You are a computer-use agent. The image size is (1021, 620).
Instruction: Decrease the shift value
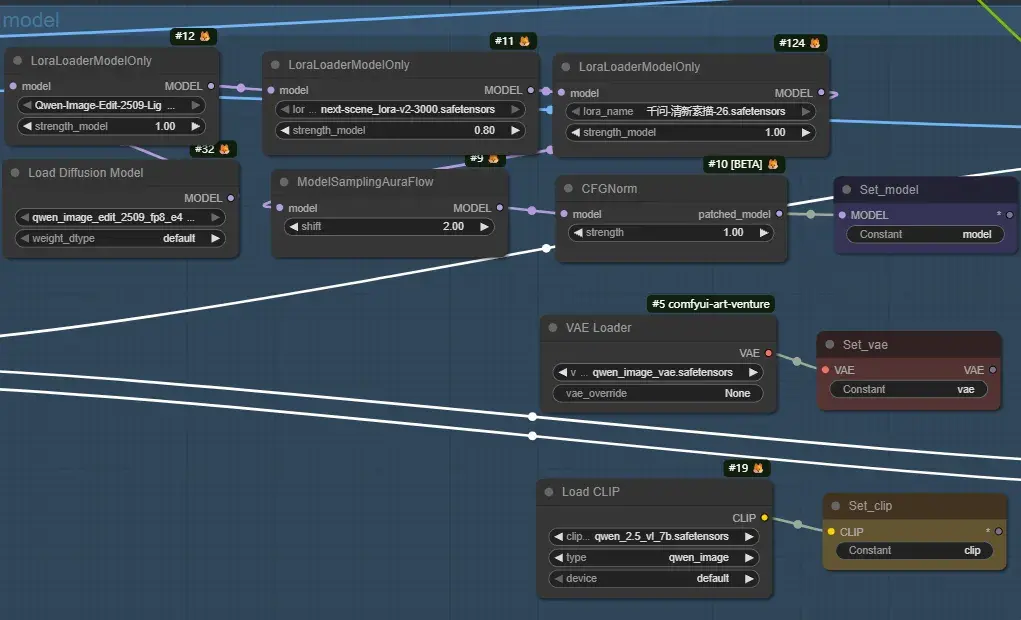[294, 226]
